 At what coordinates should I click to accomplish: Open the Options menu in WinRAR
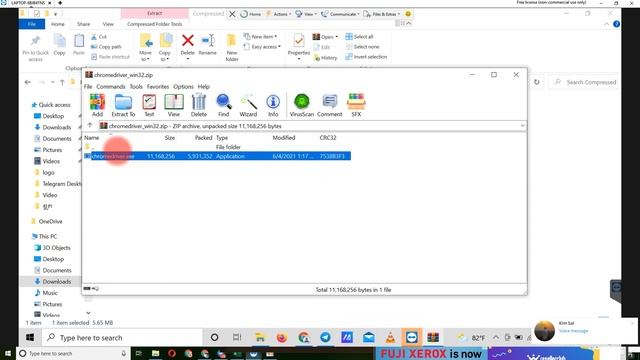pos(183,87)
